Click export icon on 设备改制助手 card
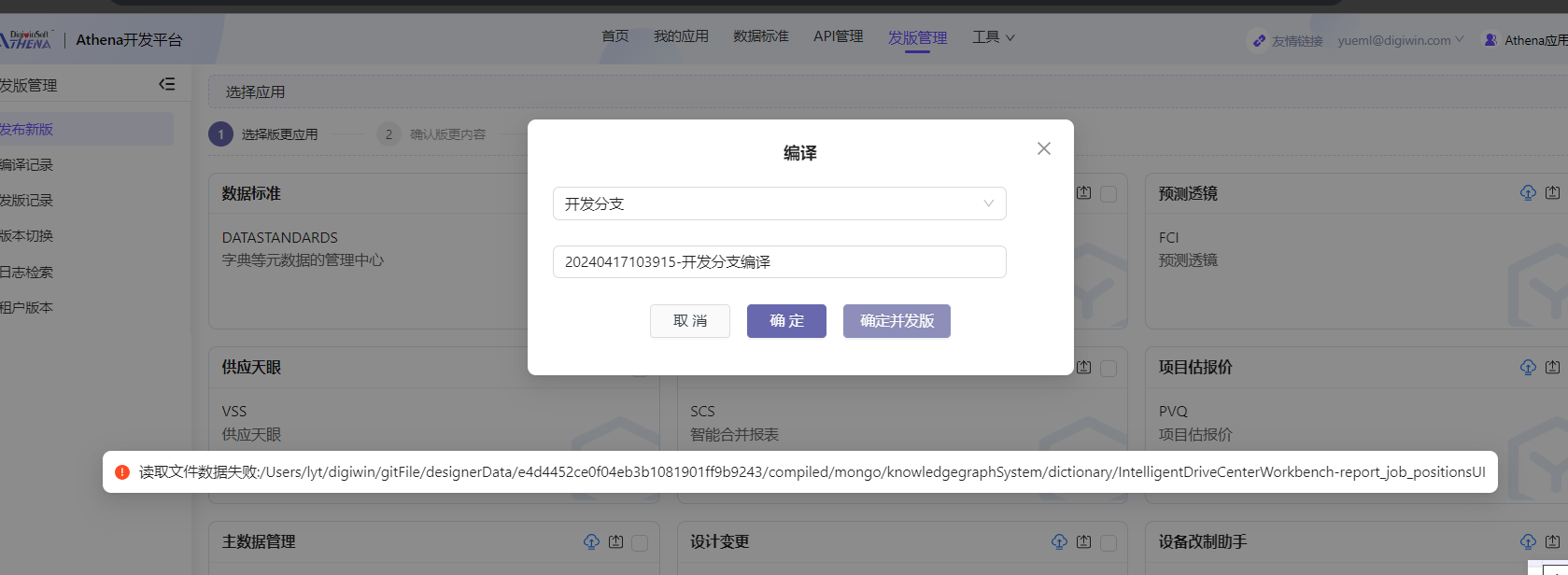This screenshot has height=575, width=1568. [1552, 541]
